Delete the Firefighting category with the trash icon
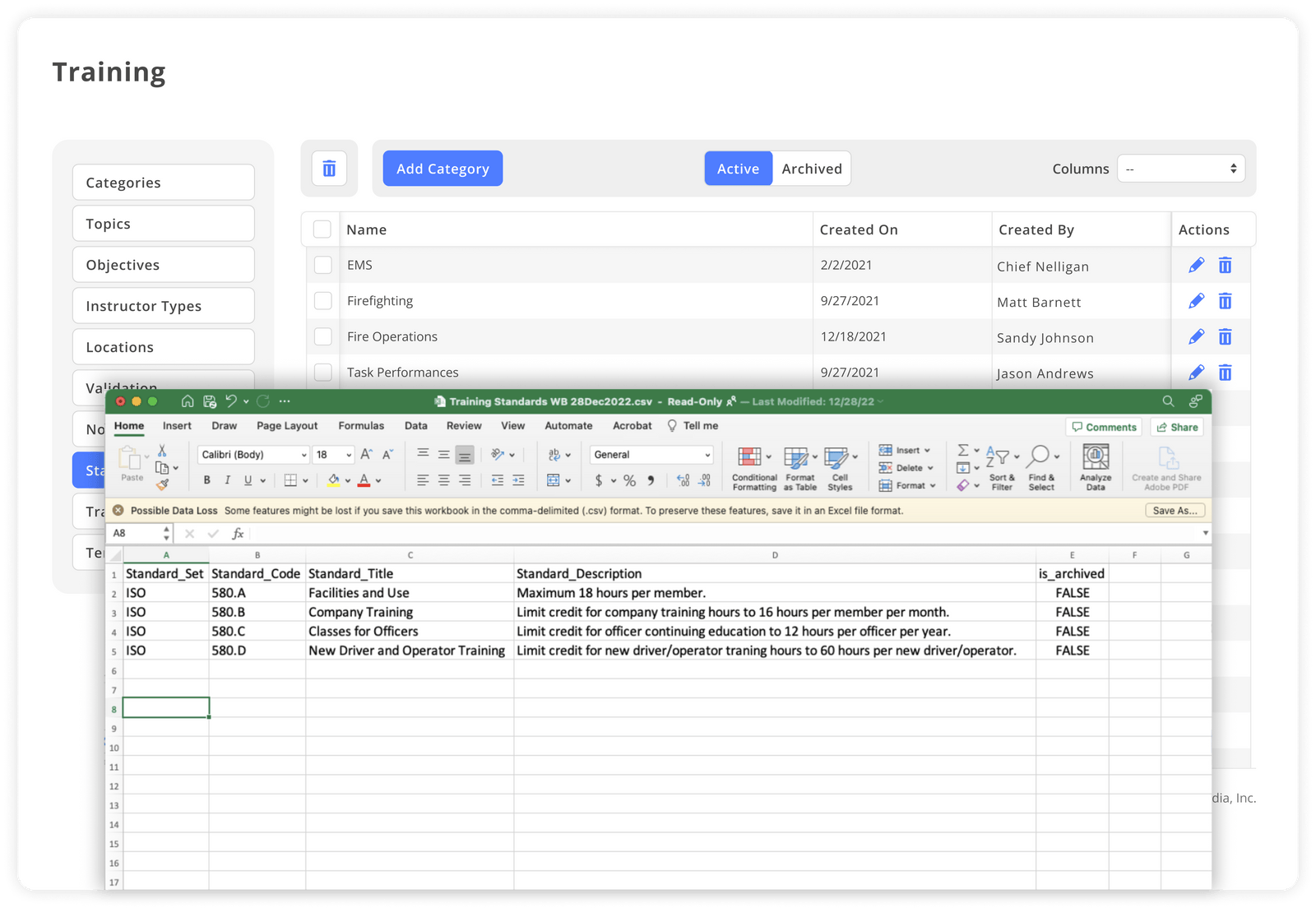Screen dimensions: 1316x908 (x=1226, y=301)
